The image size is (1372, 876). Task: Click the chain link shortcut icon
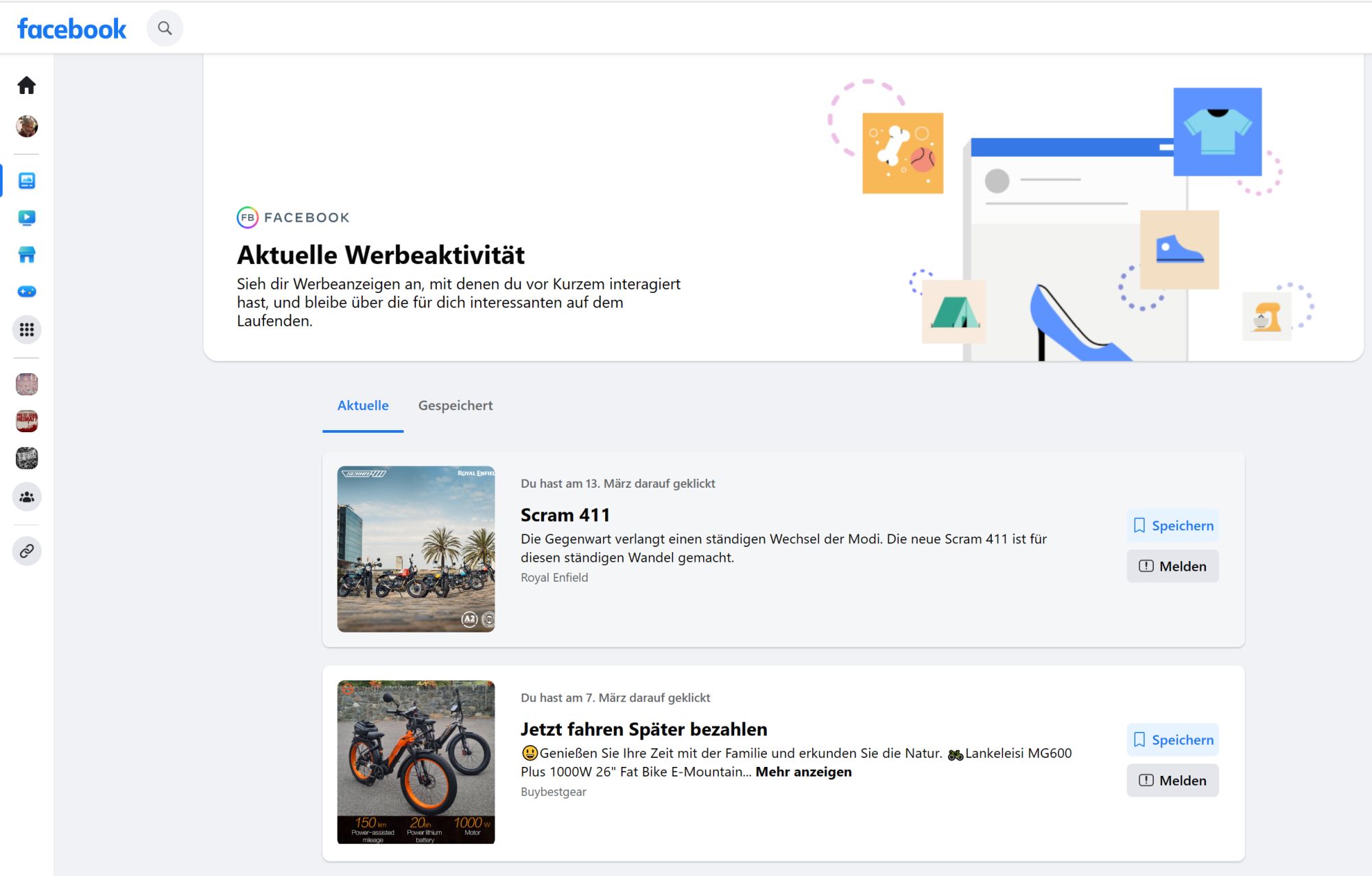pyautogui.click(x=27, y=551)
